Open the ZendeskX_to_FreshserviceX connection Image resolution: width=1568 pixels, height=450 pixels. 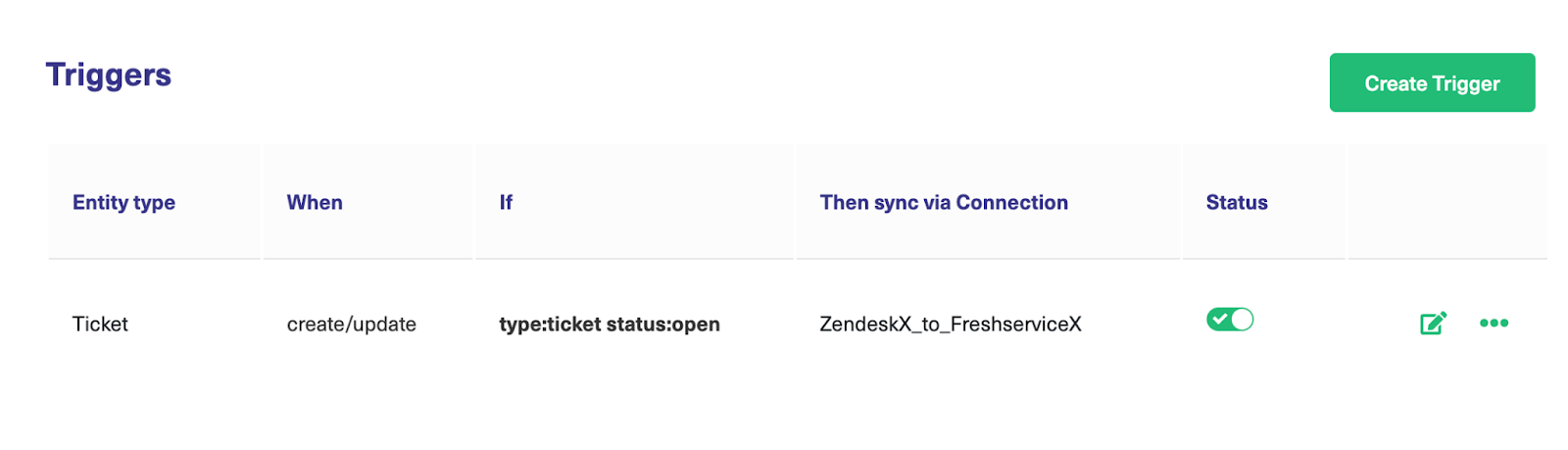coord(950,325)
